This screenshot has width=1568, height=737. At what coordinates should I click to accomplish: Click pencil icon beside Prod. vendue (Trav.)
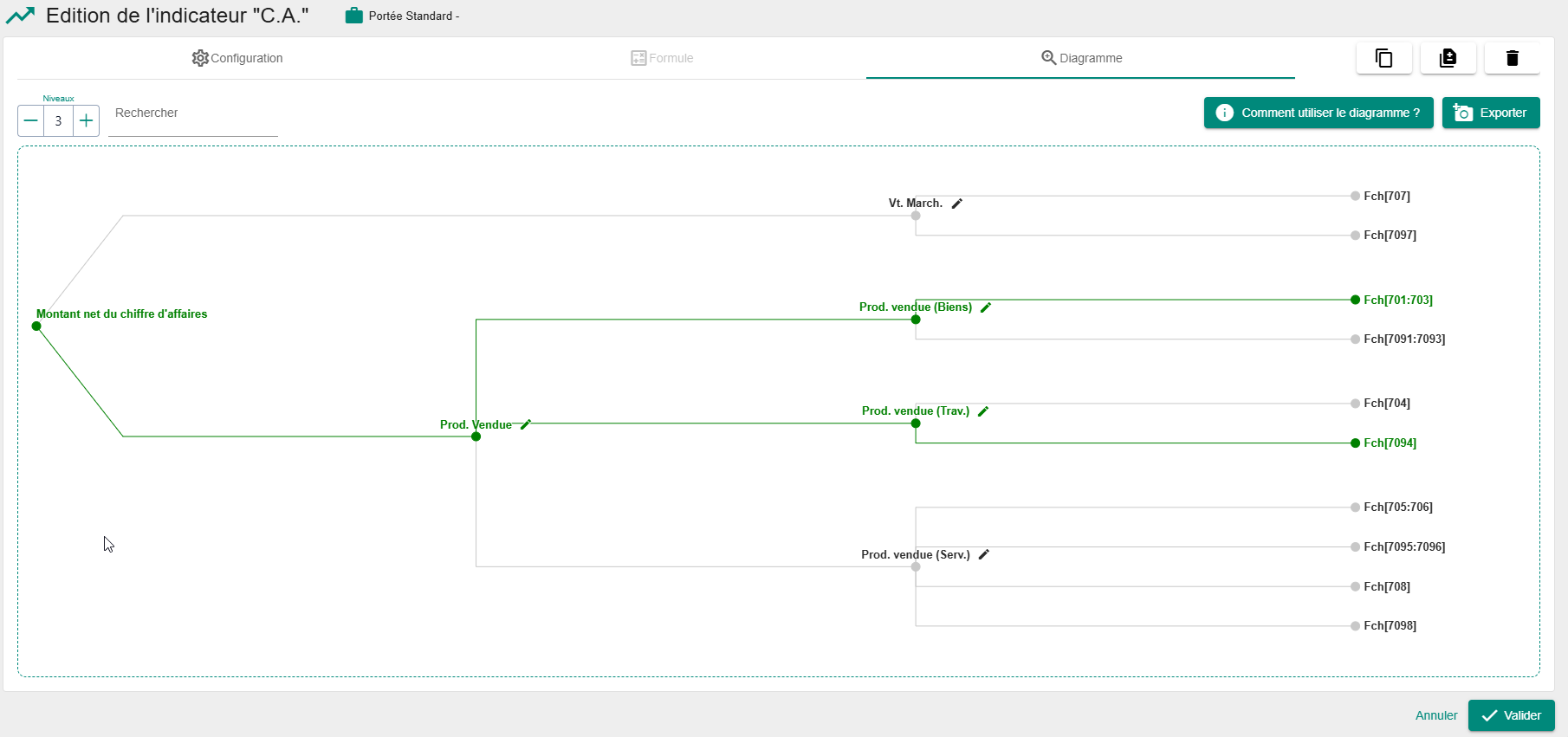tap(983, 411)
